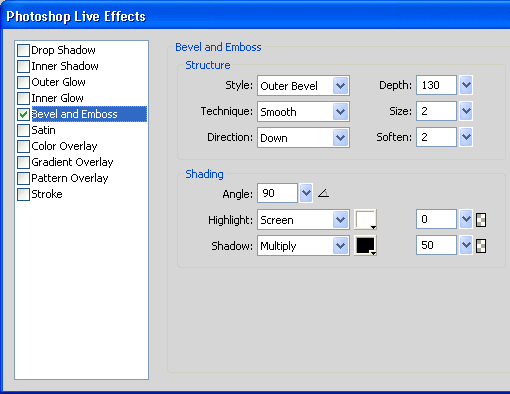
Task: Click the Angle field showing 90
Action: coord(277,193)
